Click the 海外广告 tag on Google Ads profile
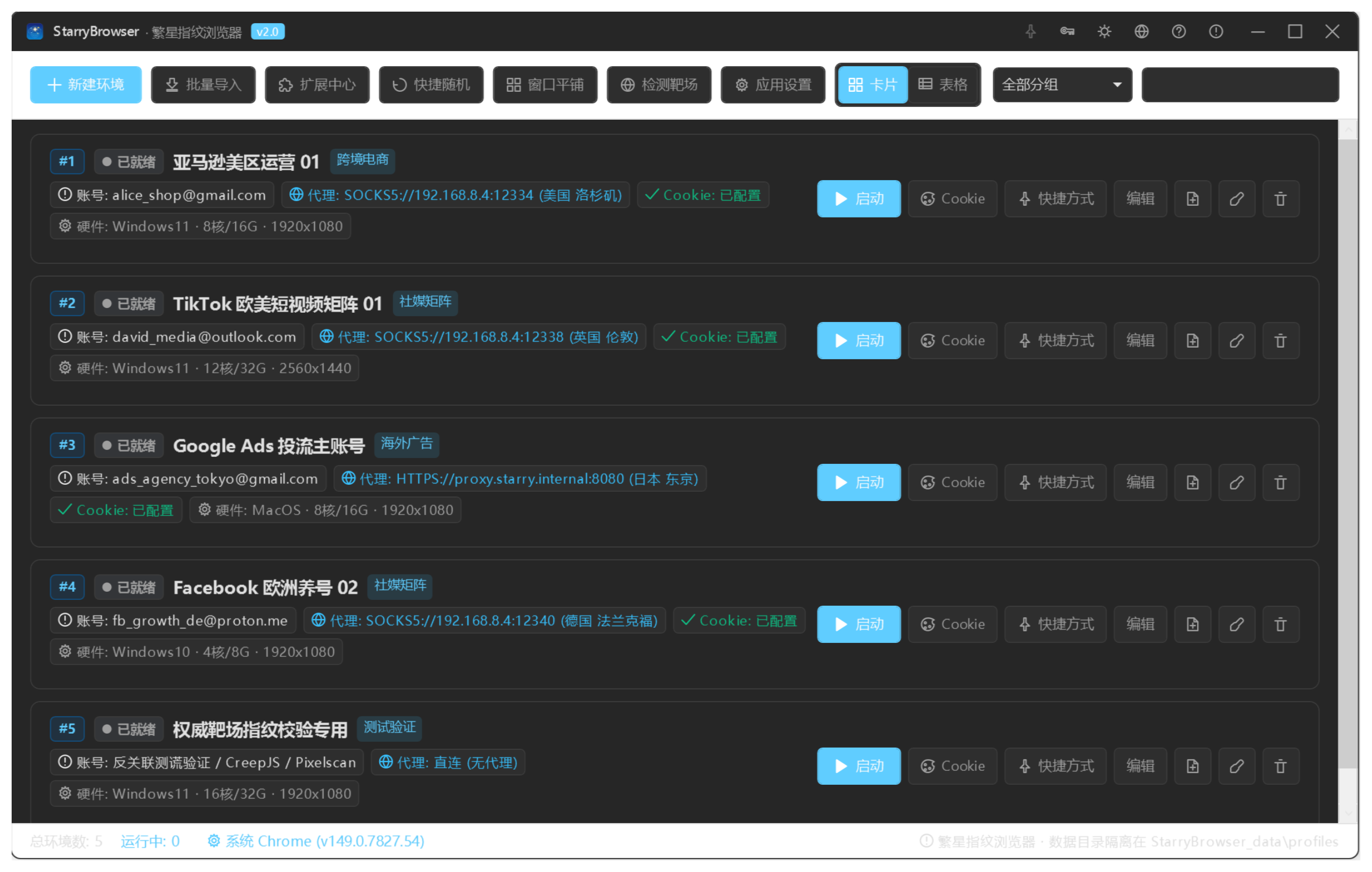This screenshot has width=1372, height=872. (407, 444)
